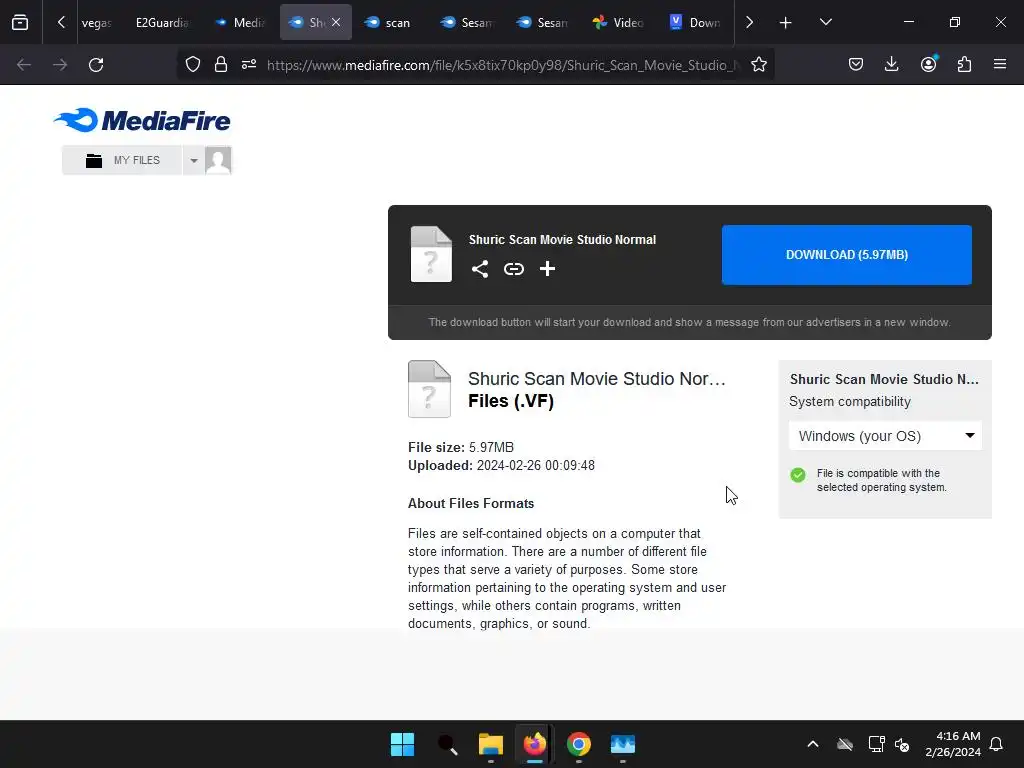Go back to the previous page
This screenshot has width=1024, height=768.
24,65
